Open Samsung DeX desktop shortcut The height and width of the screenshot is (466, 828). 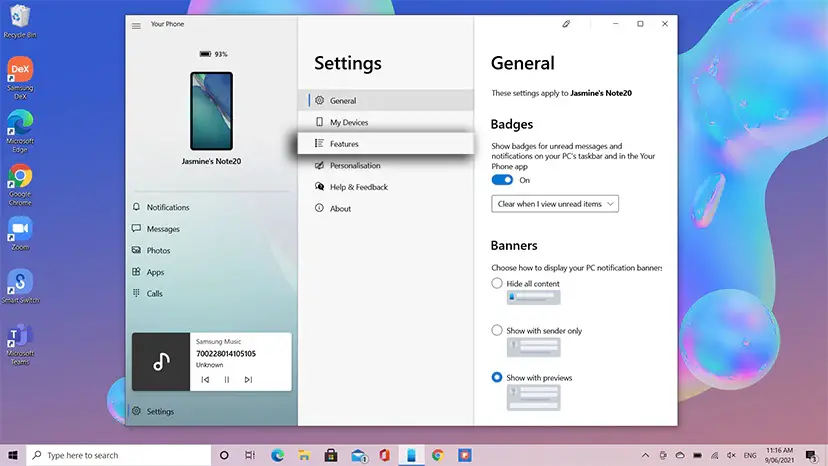tap(20, 77)
